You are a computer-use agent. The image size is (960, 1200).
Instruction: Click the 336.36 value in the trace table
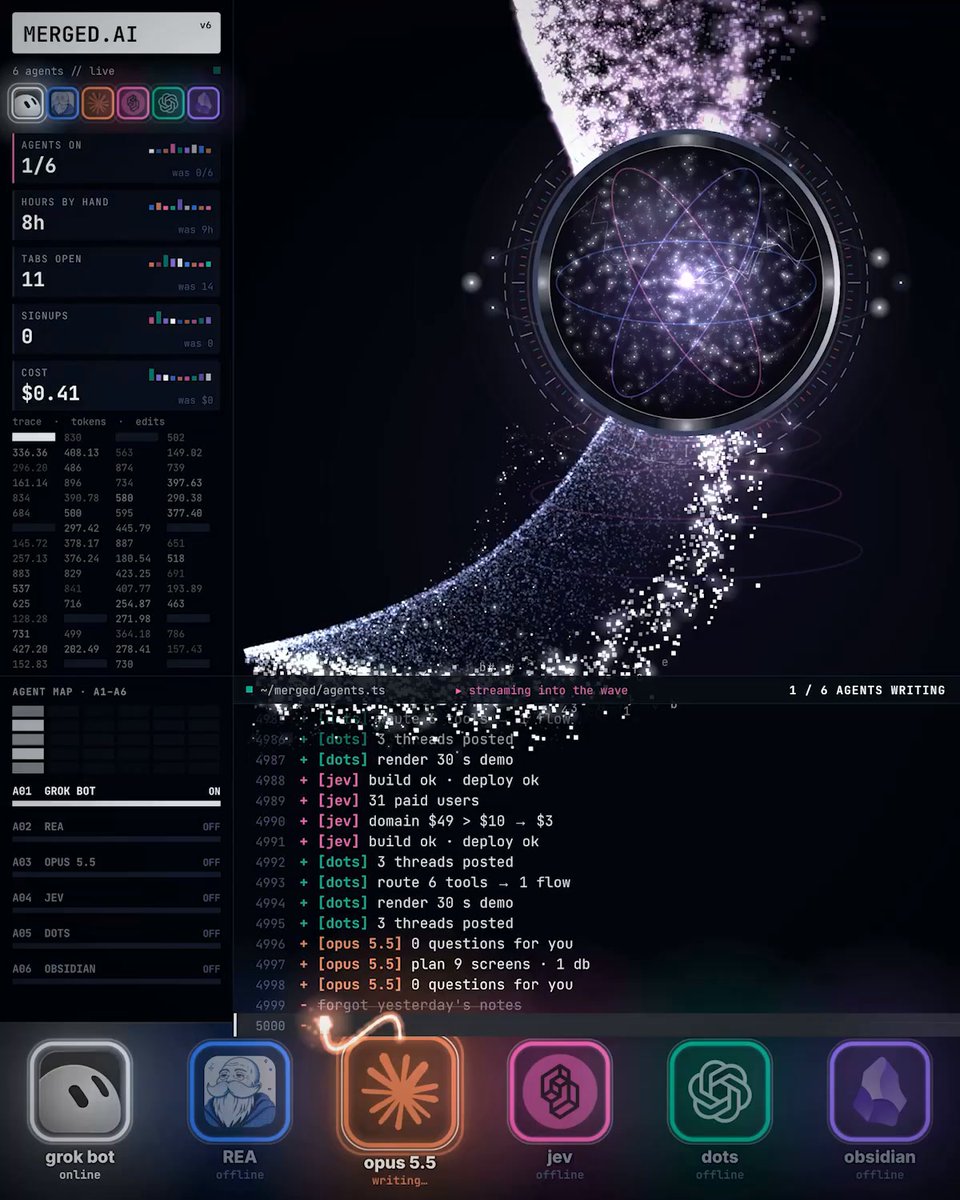[x=30, y=453]
